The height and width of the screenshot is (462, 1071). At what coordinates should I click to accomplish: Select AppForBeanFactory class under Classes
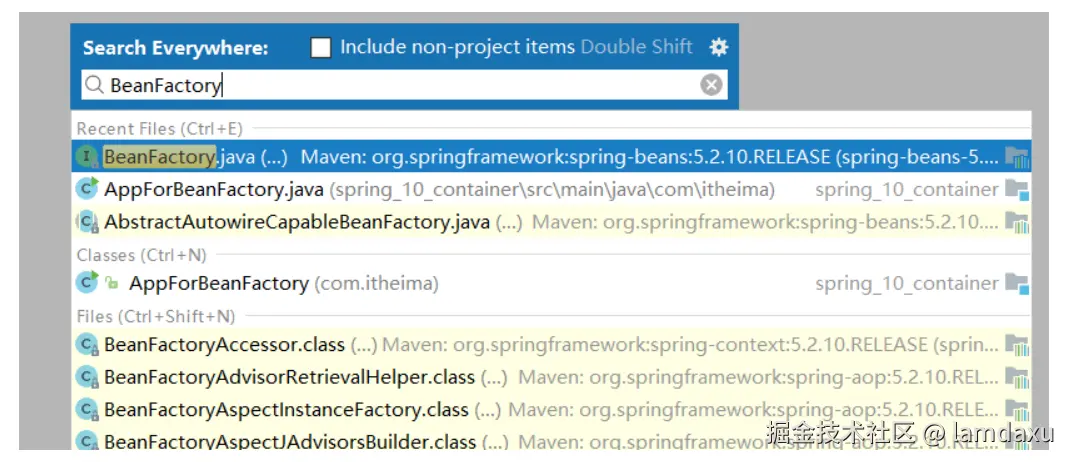(x=218, y=283)
